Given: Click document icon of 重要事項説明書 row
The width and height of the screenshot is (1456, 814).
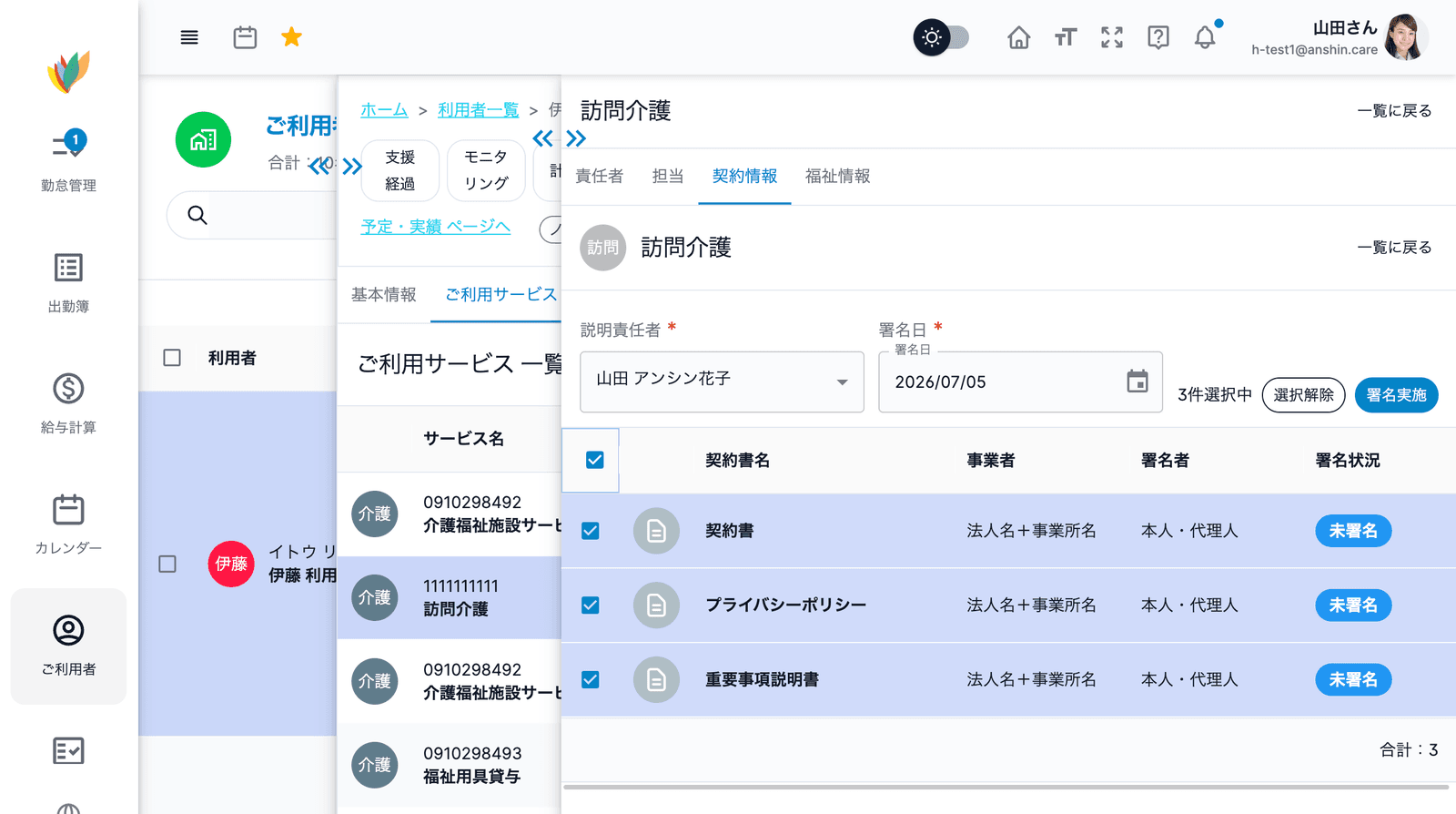Looking at the screenshot, I should [656, 679].
